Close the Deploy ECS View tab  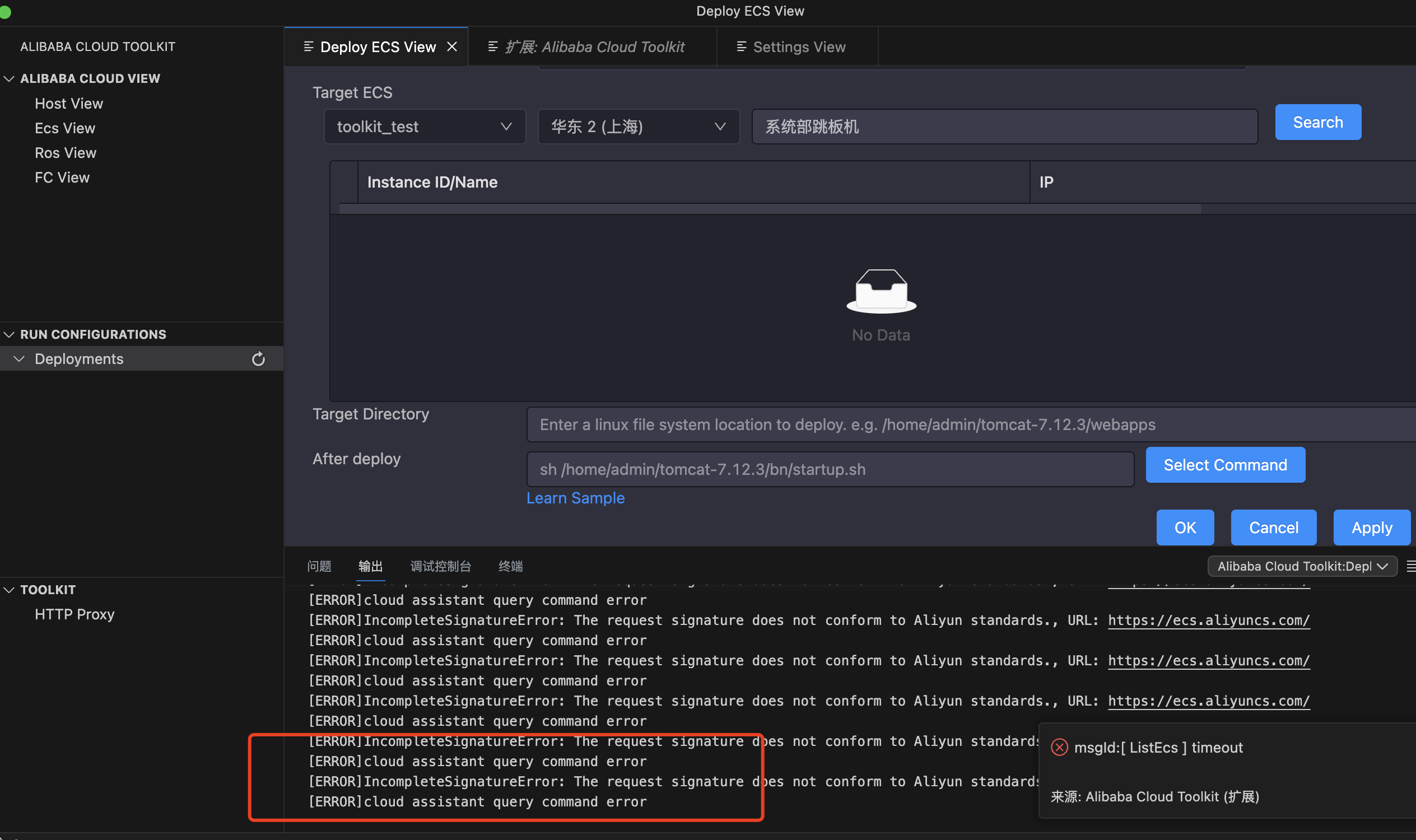pos(452,46)
